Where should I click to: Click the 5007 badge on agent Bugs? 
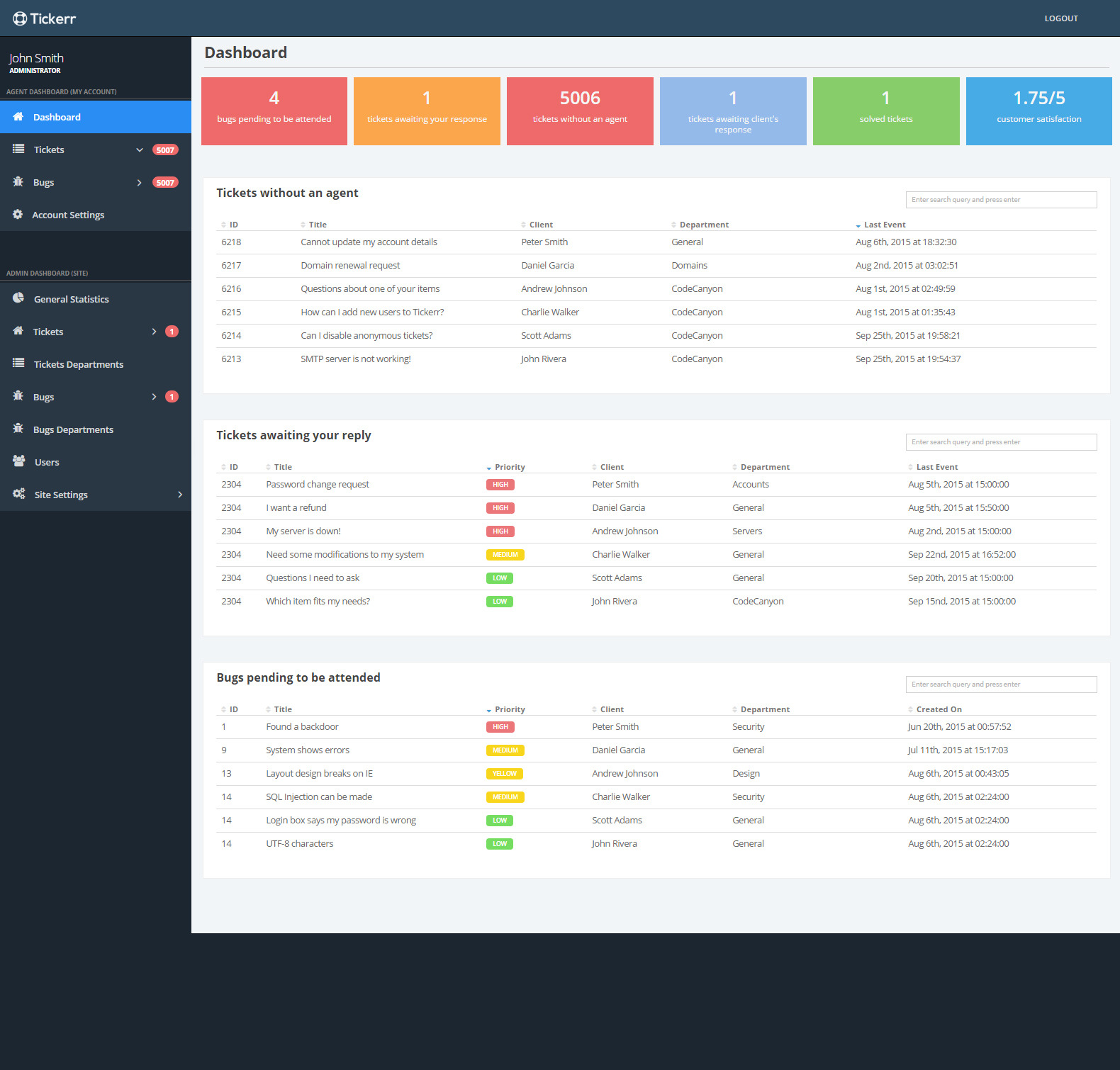(x=165, y=182)
